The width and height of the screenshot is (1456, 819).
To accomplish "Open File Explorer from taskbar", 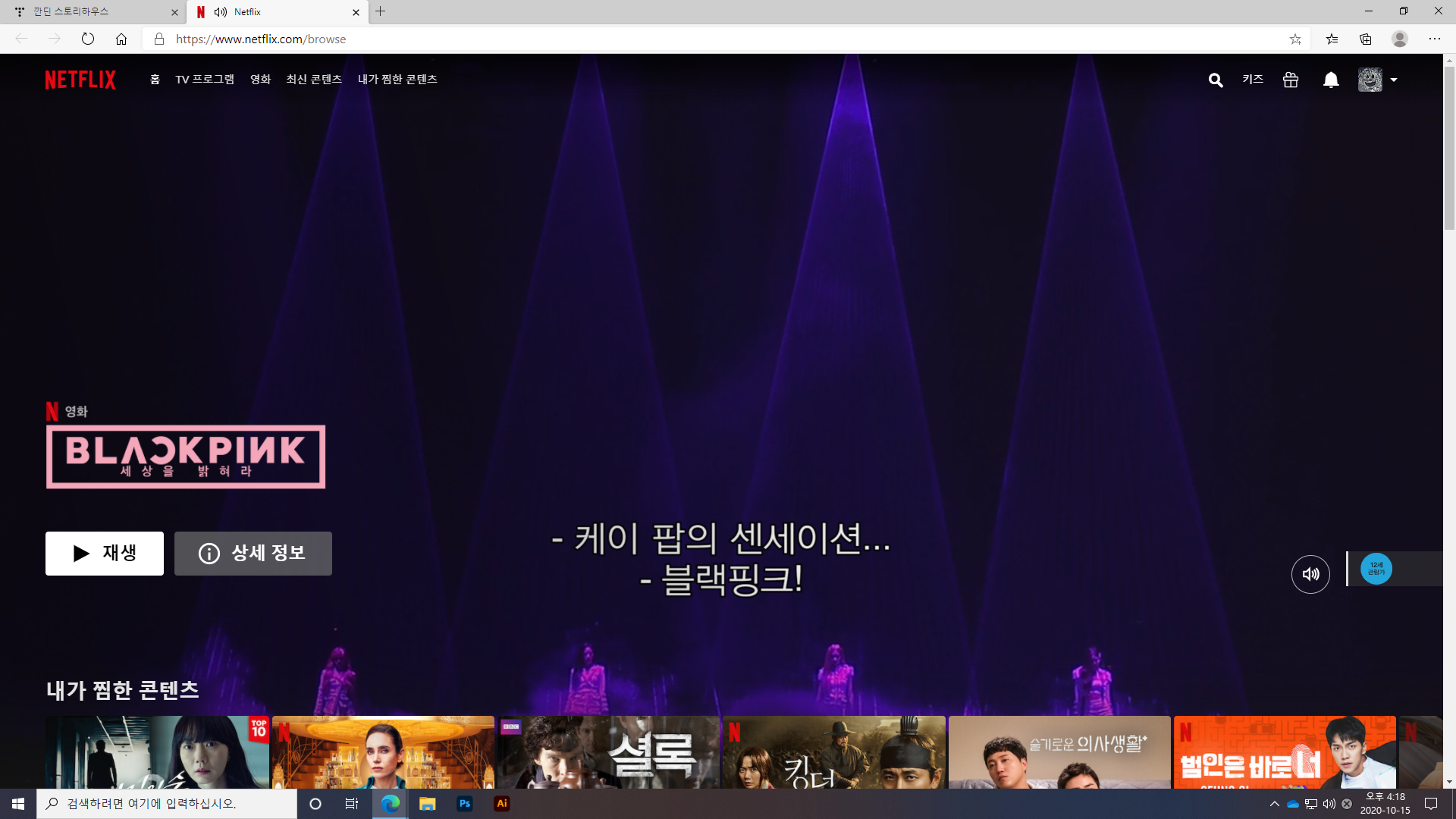I will 427,804.
